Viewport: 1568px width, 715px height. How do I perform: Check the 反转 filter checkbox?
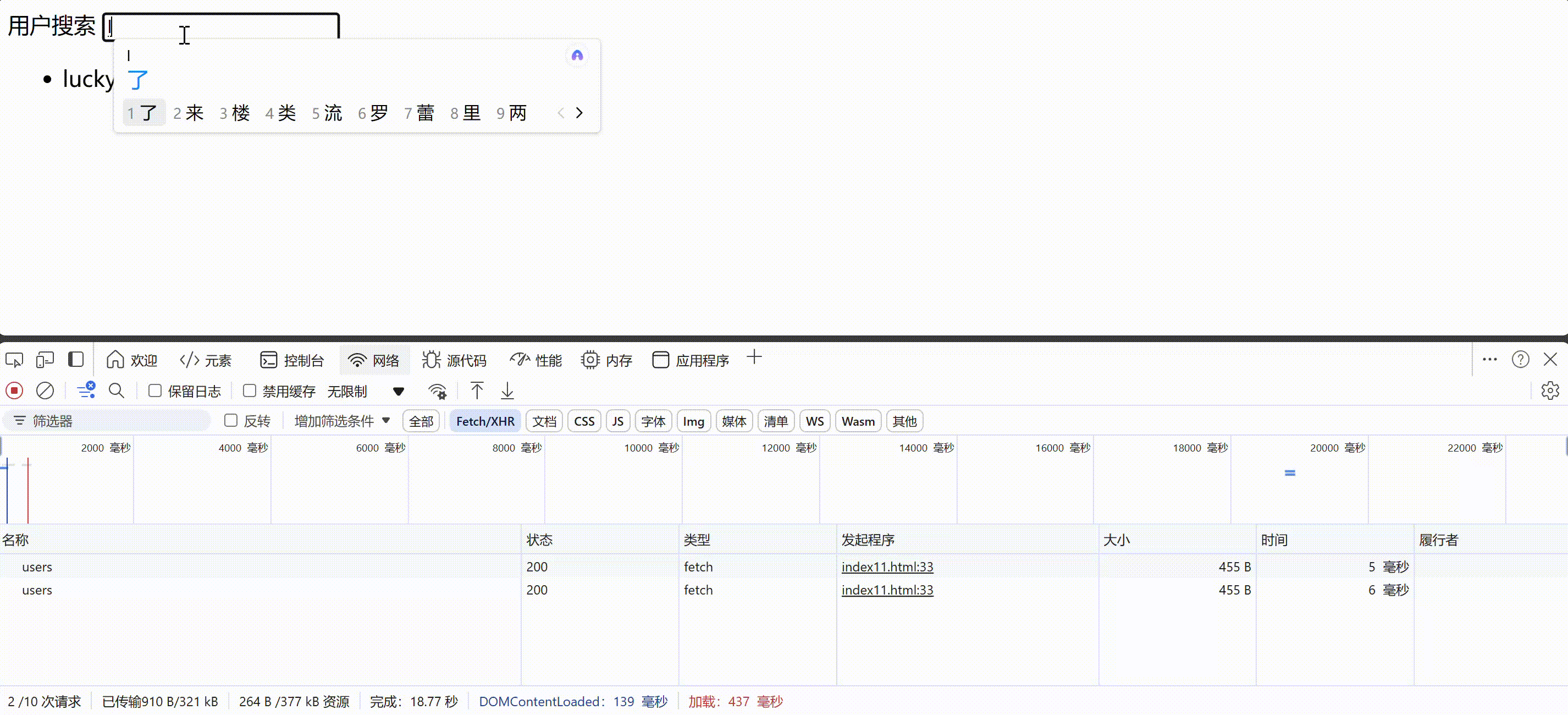coord(231,420)
